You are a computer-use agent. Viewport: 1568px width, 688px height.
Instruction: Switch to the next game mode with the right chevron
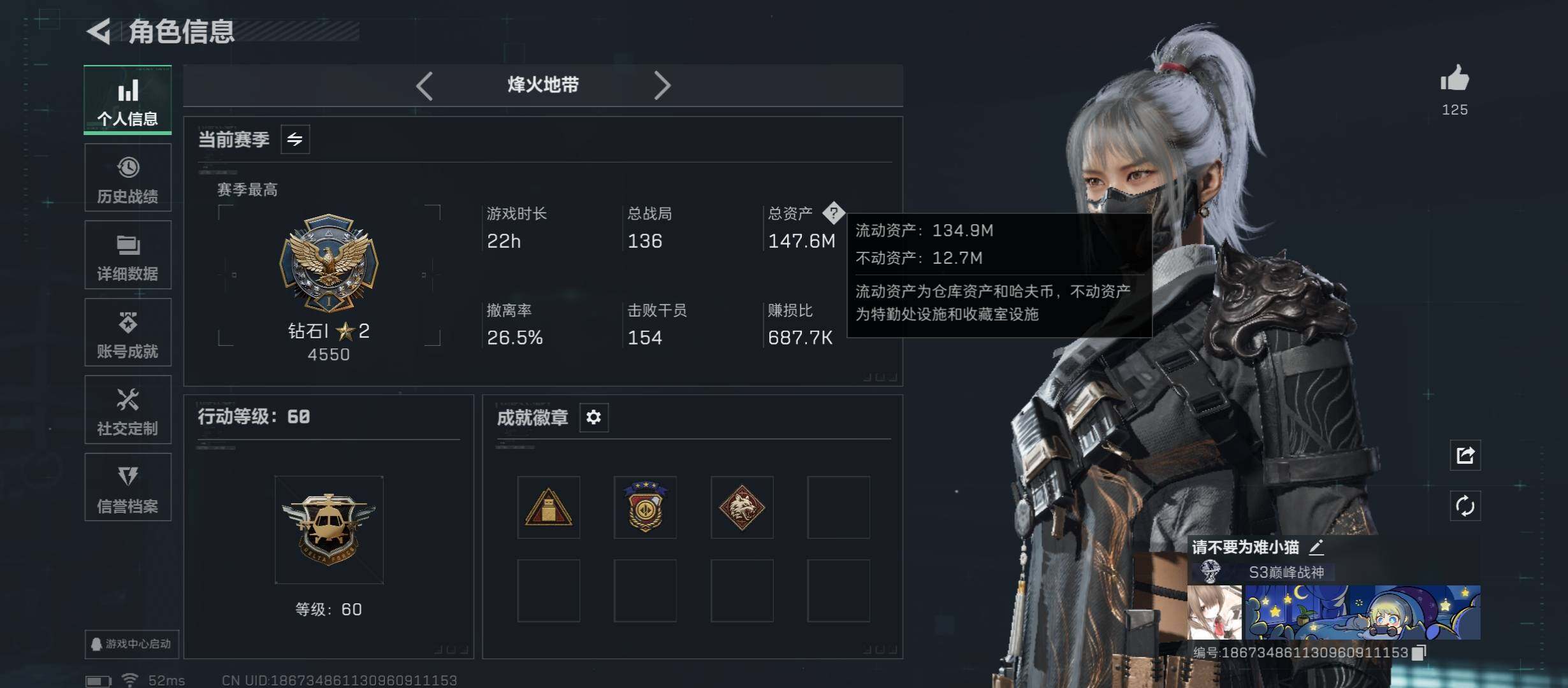pos(662,85)
